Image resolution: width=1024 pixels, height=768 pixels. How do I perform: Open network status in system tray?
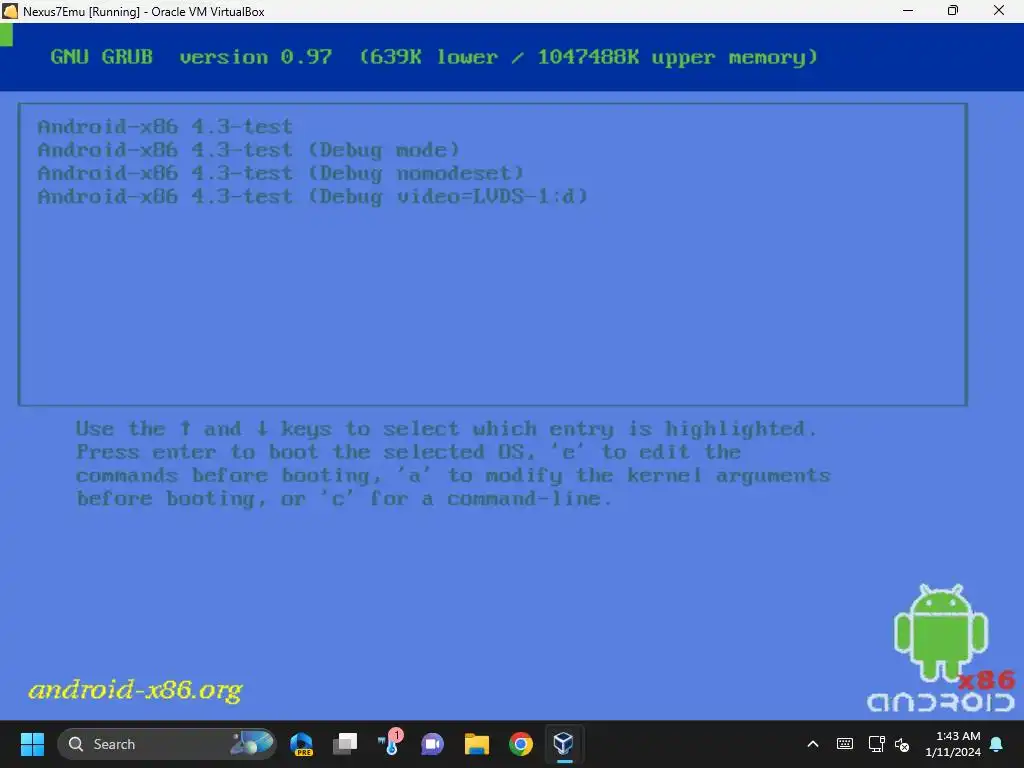pyautogui.click(x=876, y=744)
